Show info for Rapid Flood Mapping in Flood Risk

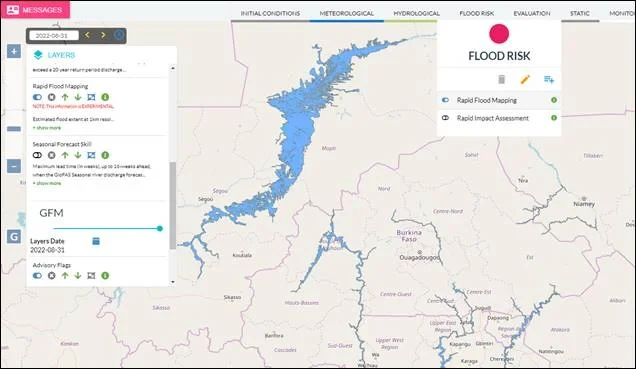pos(554,100)
